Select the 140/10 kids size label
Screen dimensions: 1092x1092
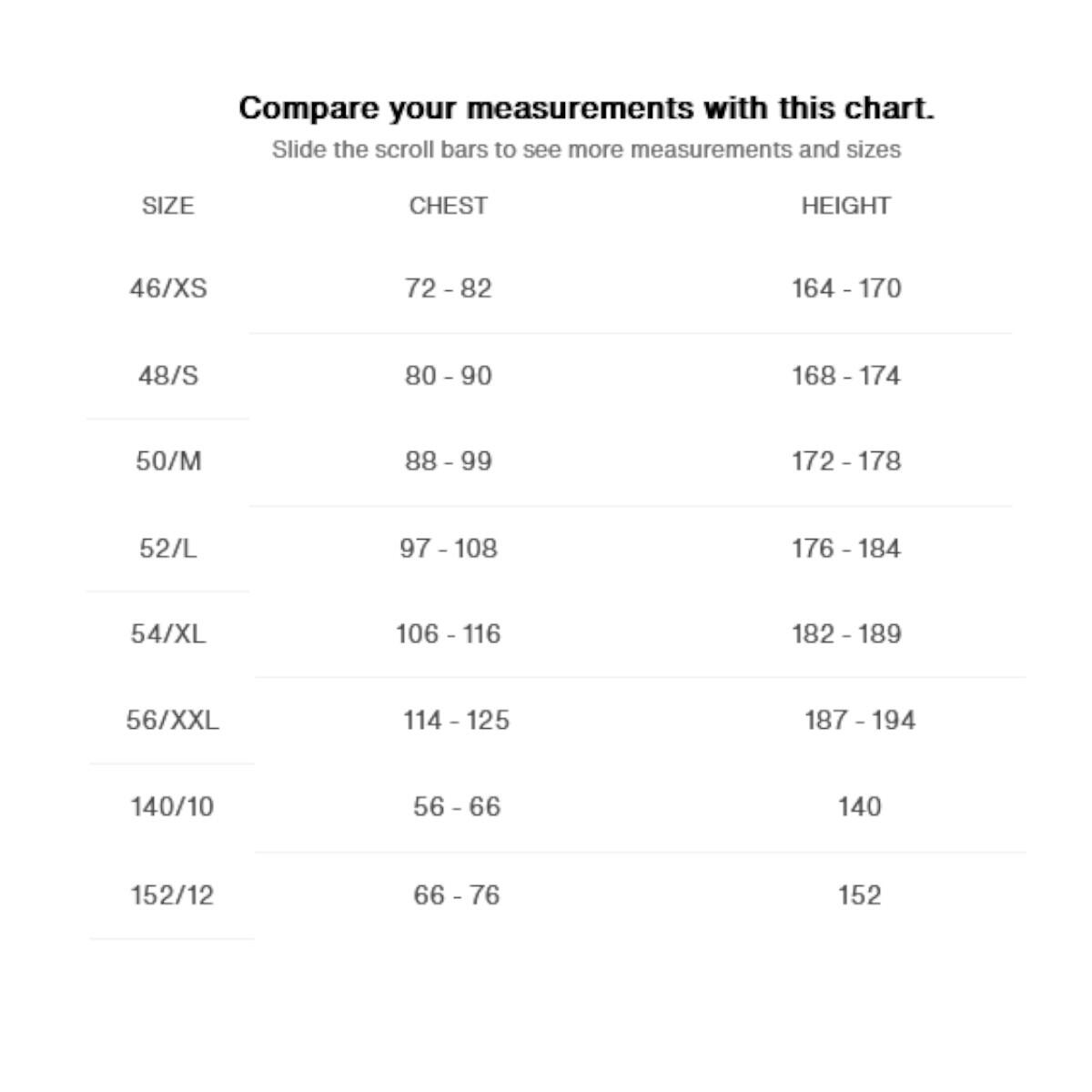tap(172, 806)
